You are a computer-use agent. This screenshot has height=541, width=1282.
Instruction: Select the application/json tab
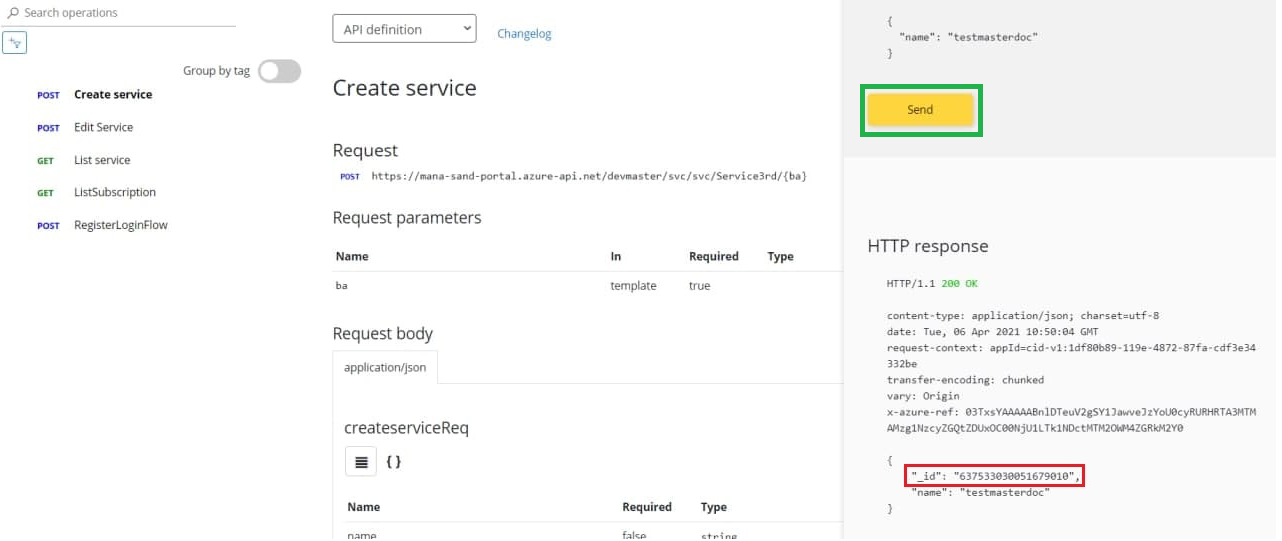pos(385,368)
